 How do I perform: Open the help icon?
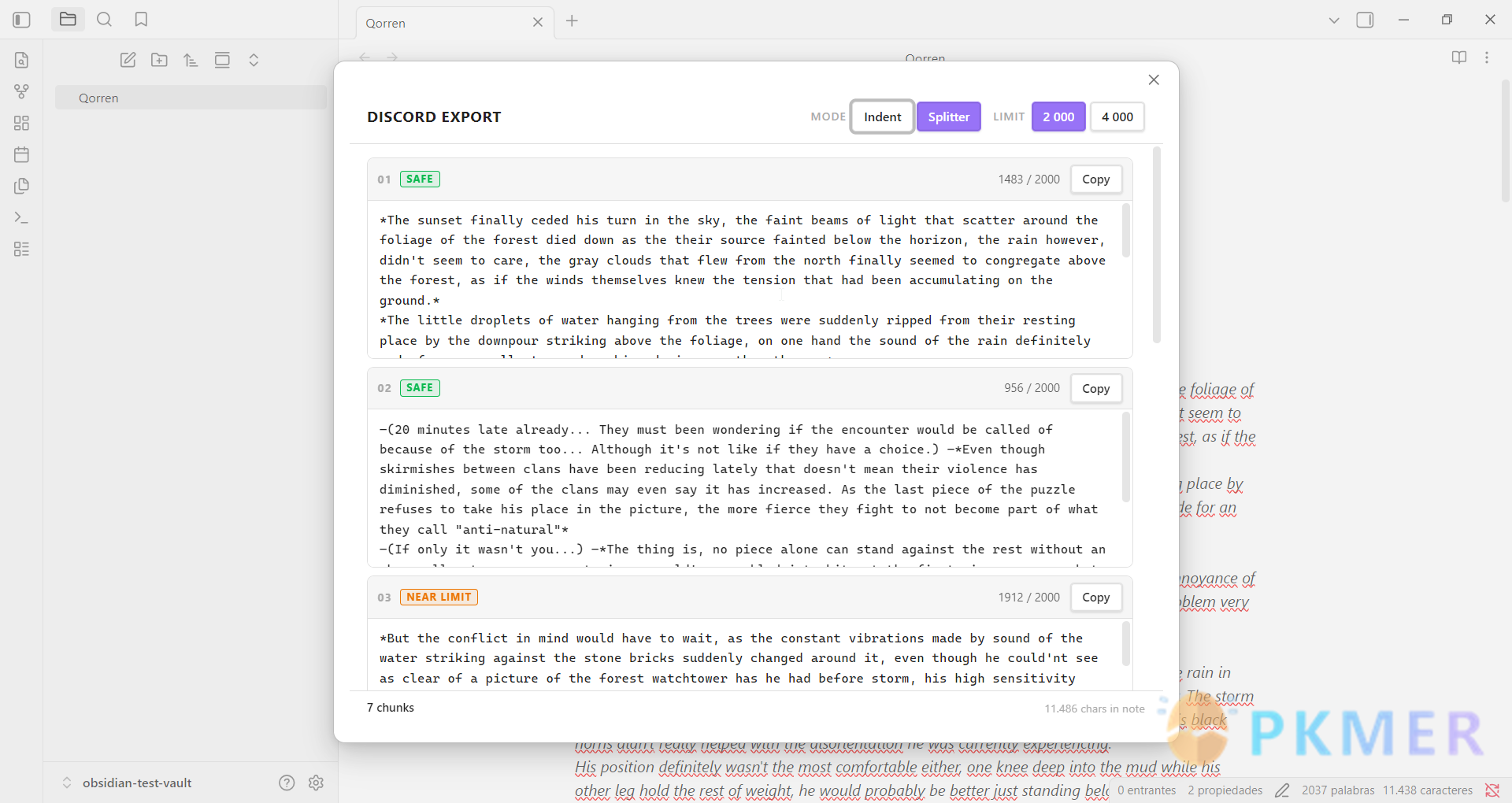[x=287, y=783]
